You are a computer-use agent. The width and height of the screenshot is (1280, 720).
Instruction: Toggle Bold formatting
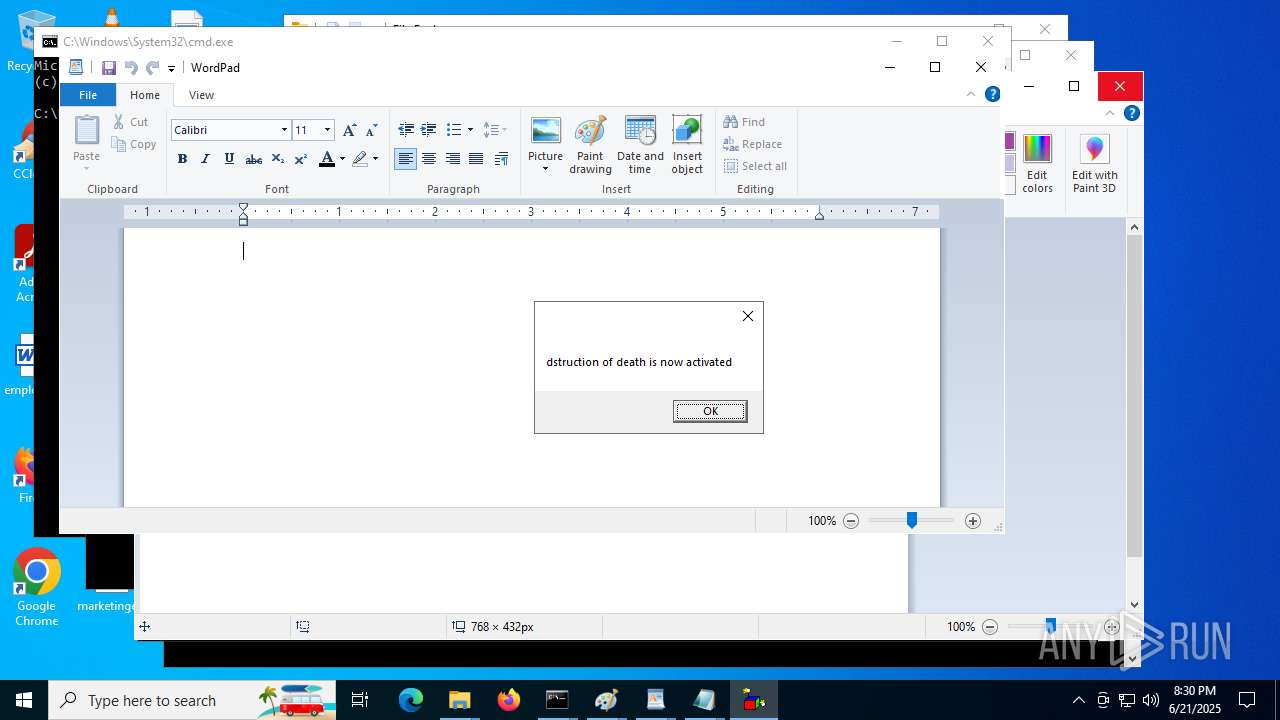coord(182,158)
